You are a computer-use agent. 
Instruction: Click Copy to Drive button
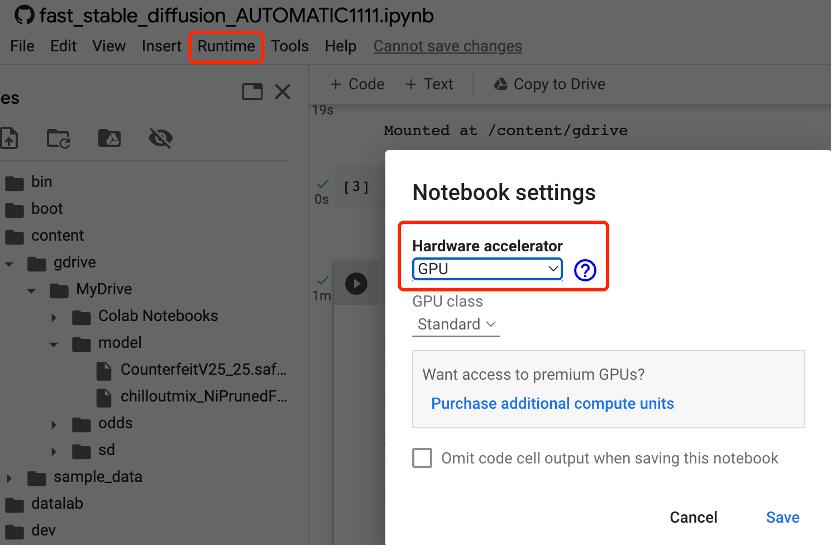pyautogui.click(x=550, y=84)
